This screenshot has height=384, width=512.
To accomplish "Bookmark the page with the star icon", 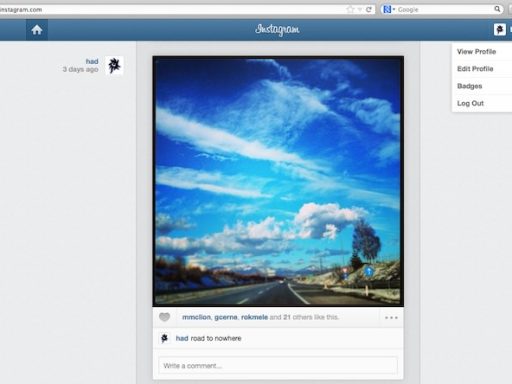I will (x=350, y=9).
